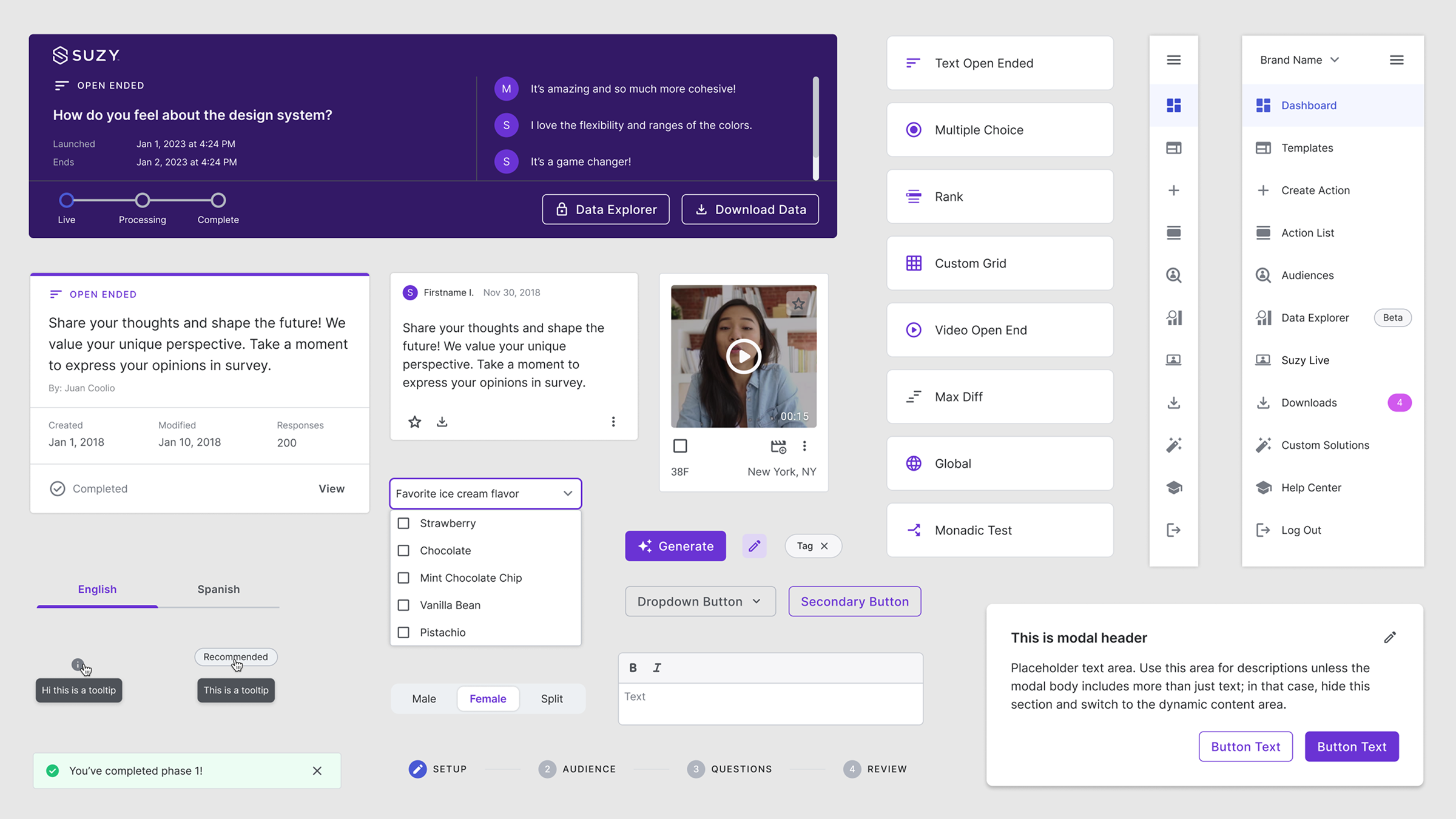
Task: Play the respondent video thumbnail
Action: tap(743, 356)
